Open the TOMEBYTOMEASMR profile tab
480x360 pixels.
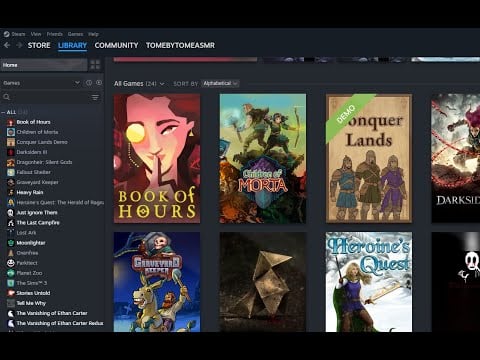180,45
